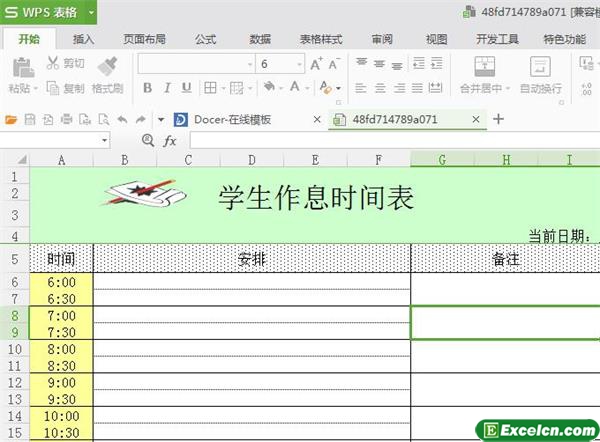Click the zoom magnifier icon near fx
The height and width of the screenshot is (442, 600).
pyautogui.click(x=148, y=140)
